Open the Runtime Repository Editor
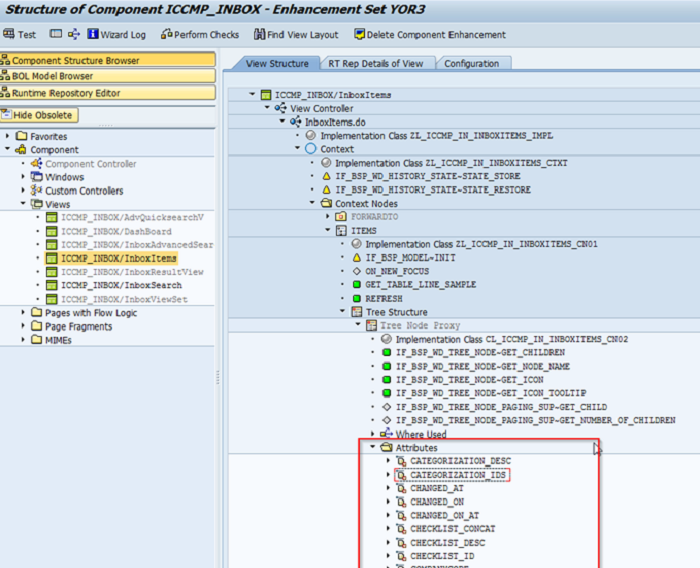Viewport: 700px width, 568px height. [x=108, y=92]
